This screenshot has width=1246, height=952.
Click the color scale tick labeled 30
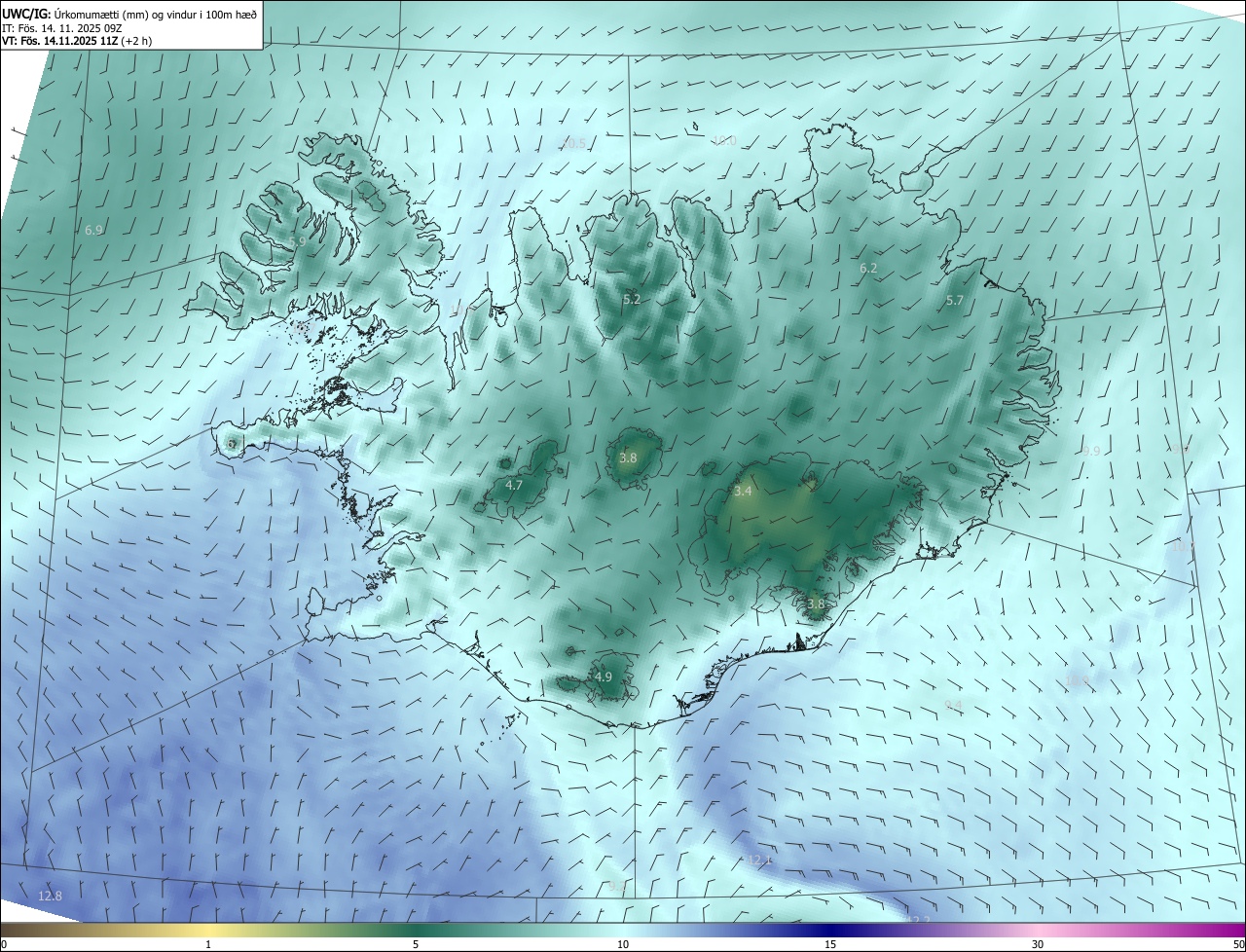pos(1038,944)
